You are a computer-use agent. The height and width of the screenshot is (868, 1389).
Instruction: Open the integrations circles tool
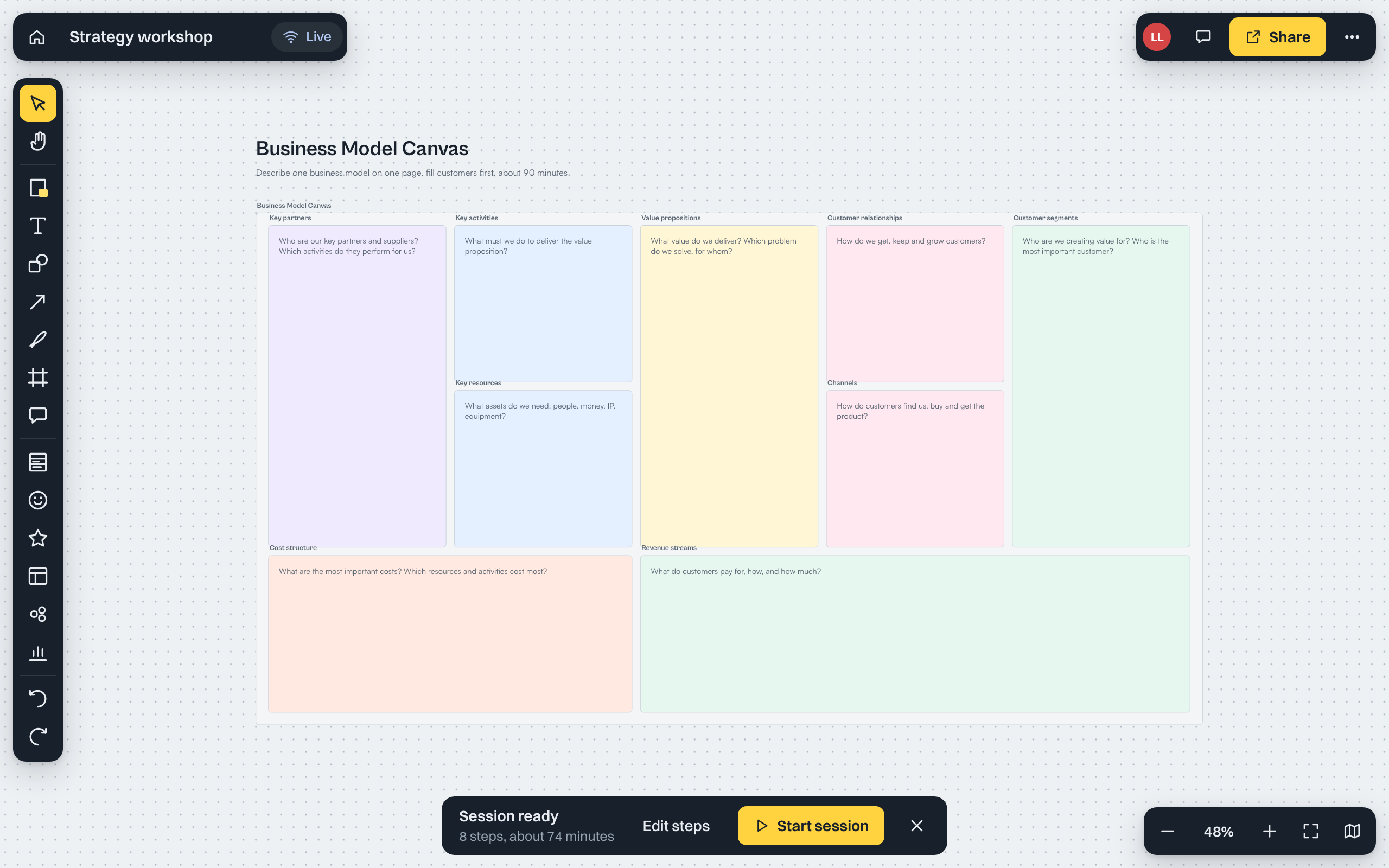tap(38, 614)
